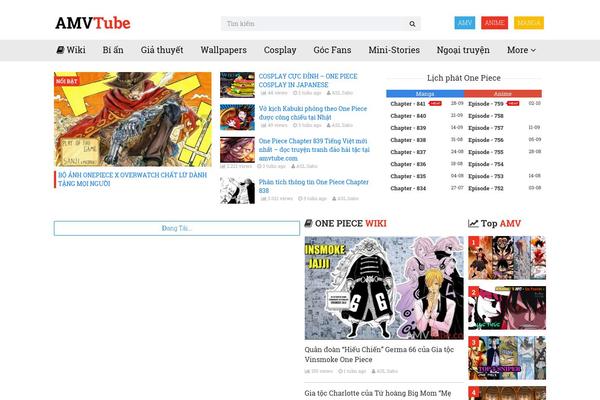Open Chapter 839 Tiếng Việt thumbnail

pyautogui.click(x=237, y=150)
